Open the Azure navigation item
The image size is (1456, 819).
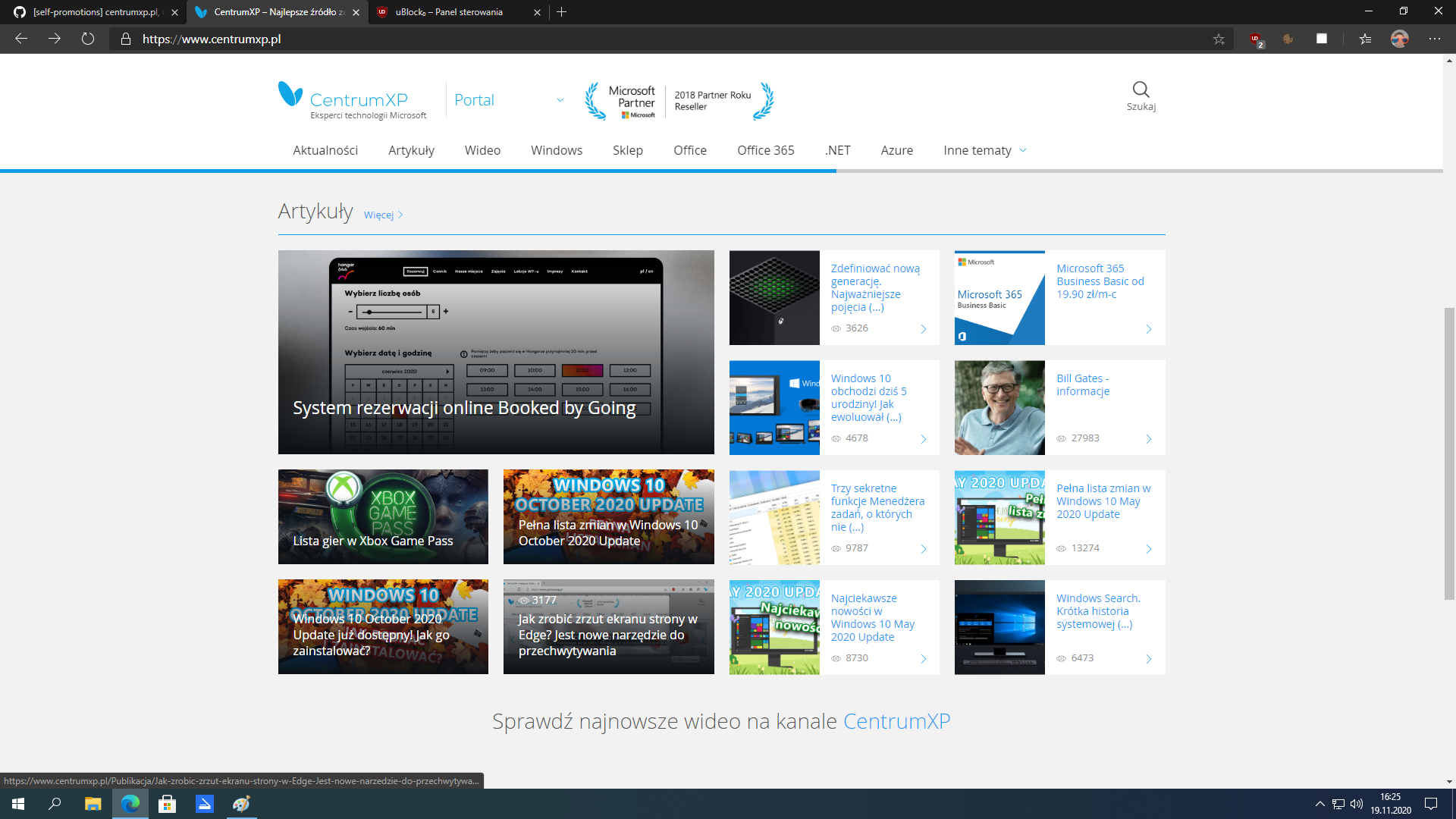pos(897,150)
